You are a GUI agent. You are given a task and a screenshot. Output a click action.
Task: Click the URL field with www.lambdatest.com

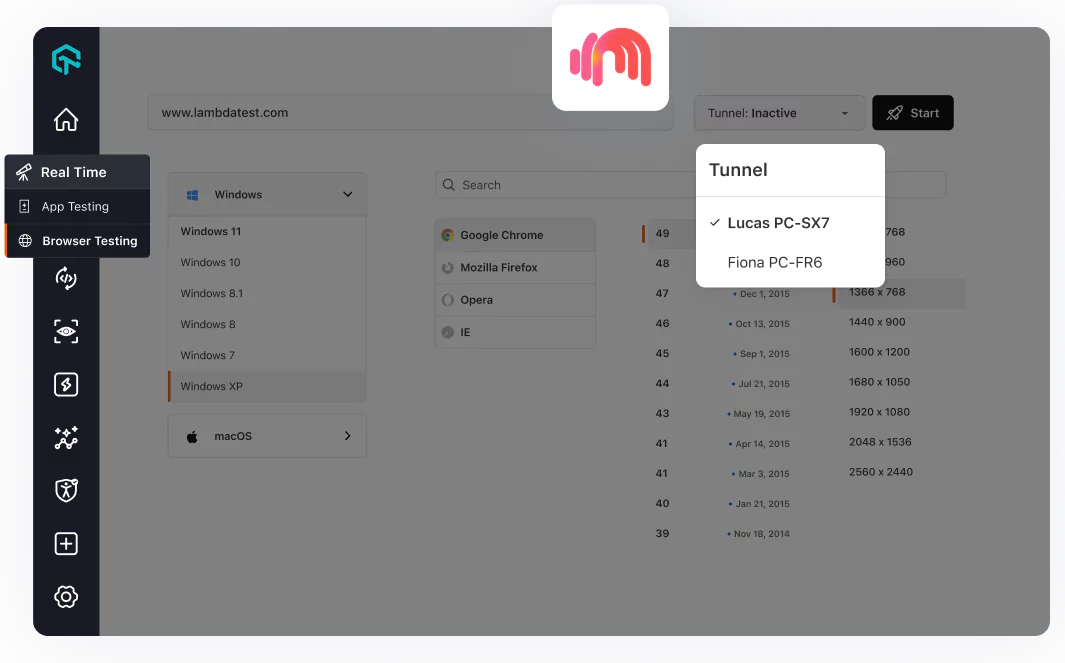tap(410, 113)
